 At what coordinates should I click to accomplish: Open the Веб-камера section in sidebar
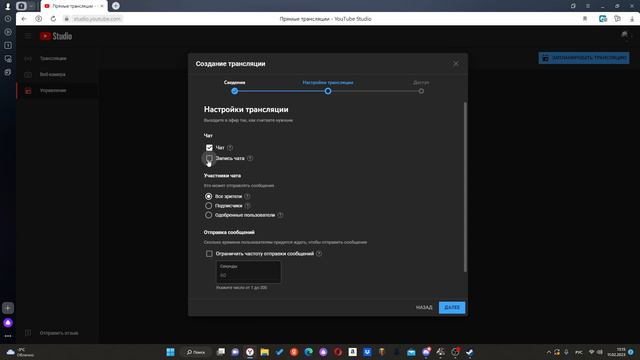coord(57,74)
